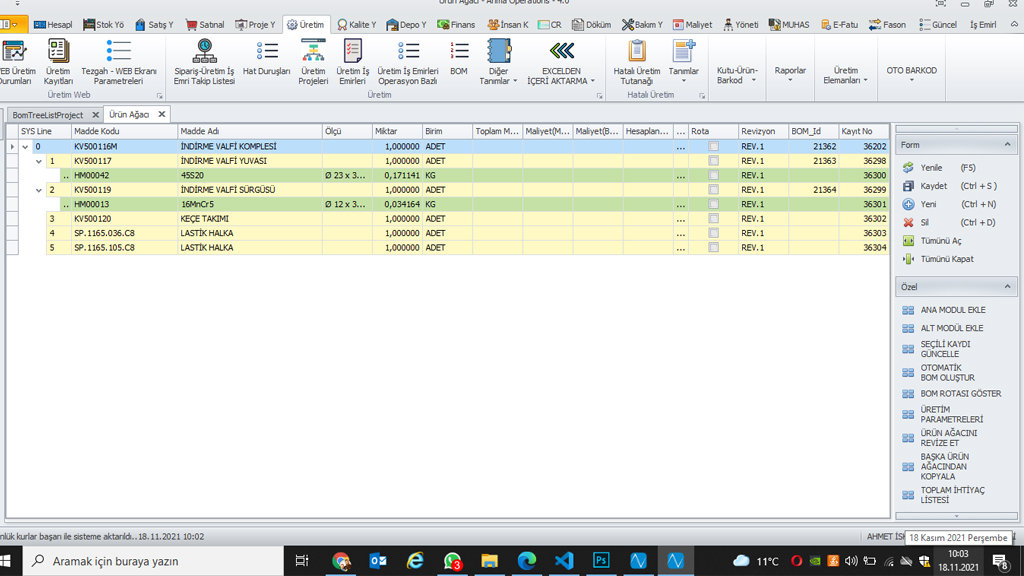Switch to Satınal ribbon tab
This screenshot has height=576, width=1024.
tap(205, 25)
